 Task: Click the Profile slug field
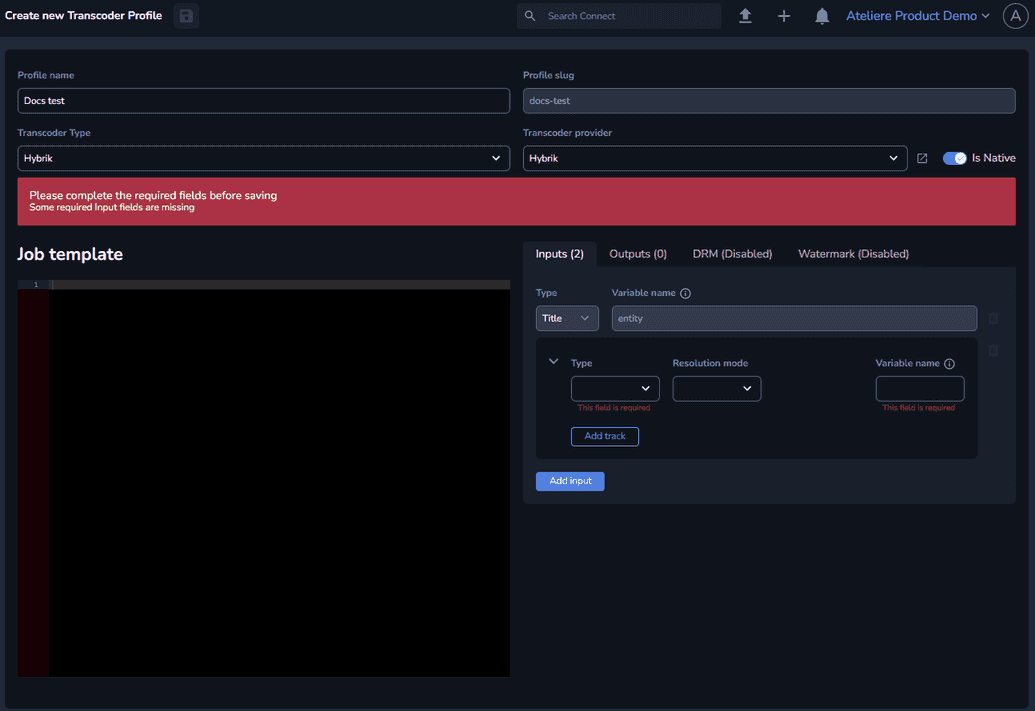pyautogui.click(x=769, y=101)
